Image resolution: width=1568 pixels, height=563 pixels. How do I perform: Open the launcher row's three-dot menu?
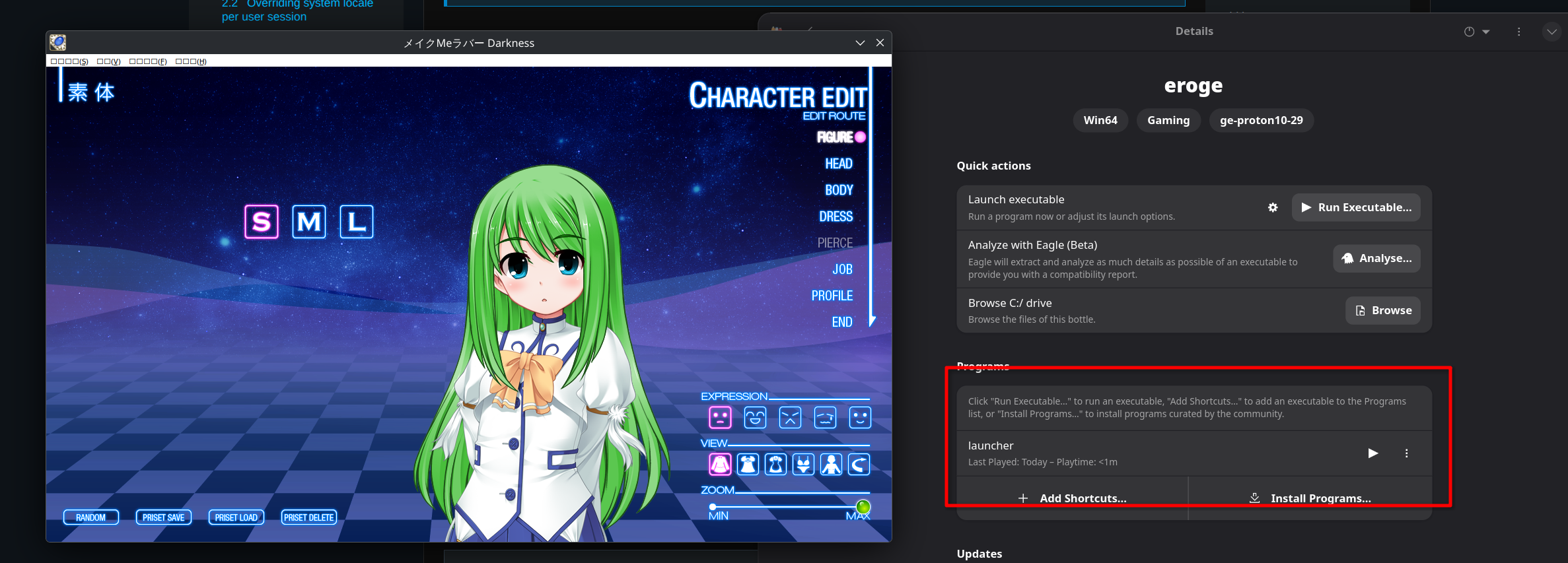point(1407,453)
